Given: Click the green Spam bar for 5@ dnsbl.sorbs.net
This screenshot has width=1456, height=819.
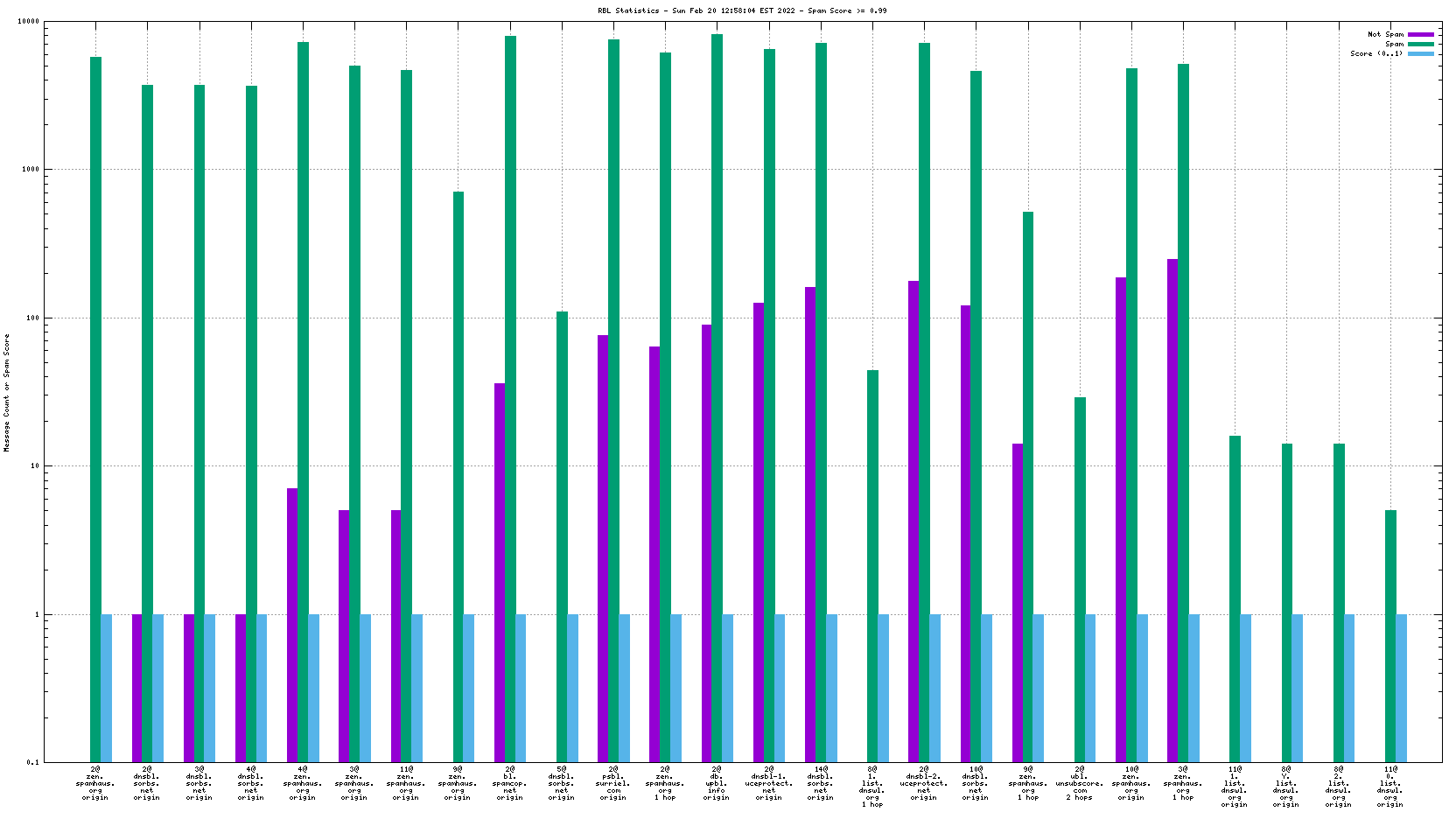Looking at the screenshot, I should 562,534.
